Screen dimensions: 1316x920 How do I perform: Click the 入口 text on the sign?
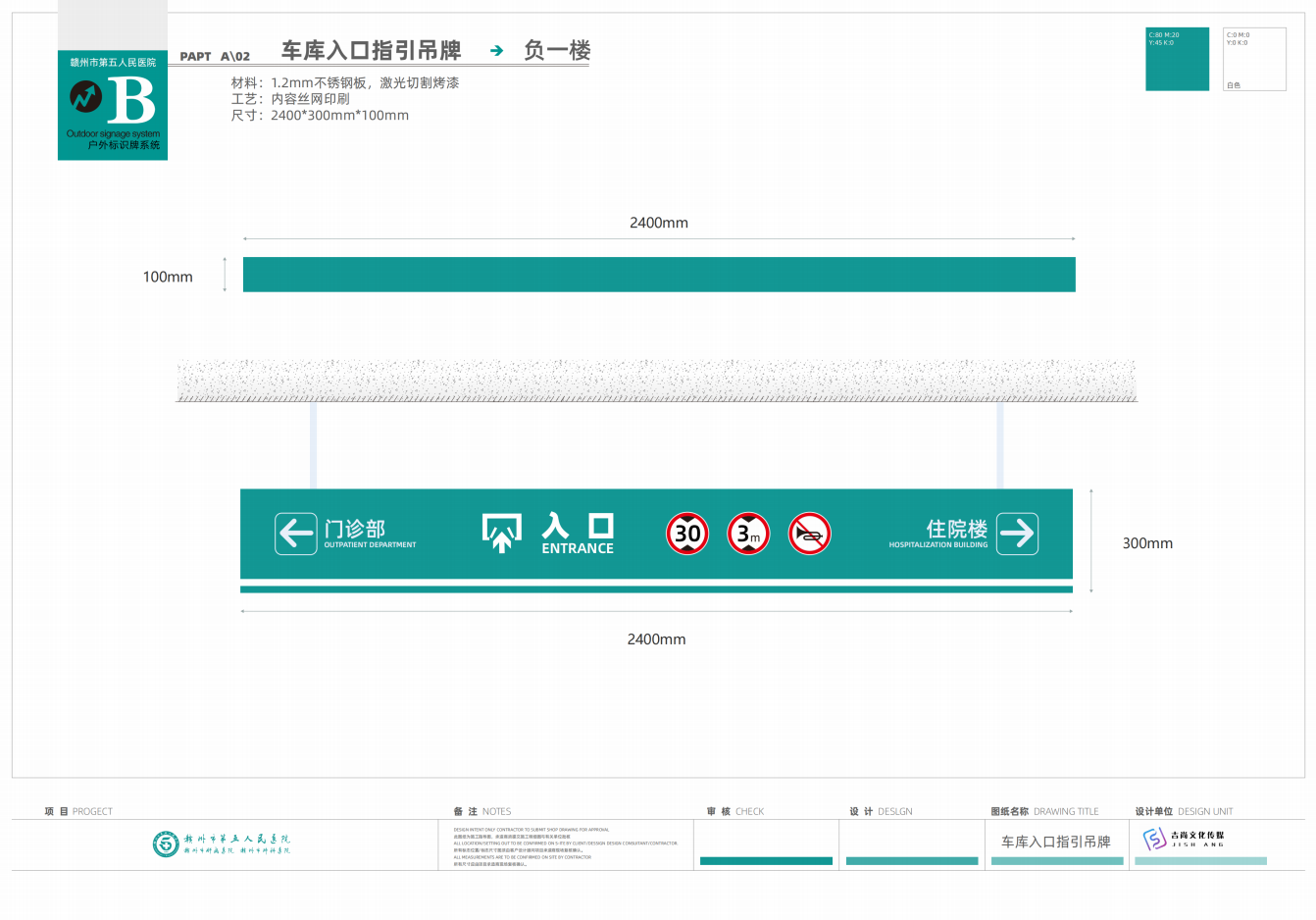click(x=578, y=526)
